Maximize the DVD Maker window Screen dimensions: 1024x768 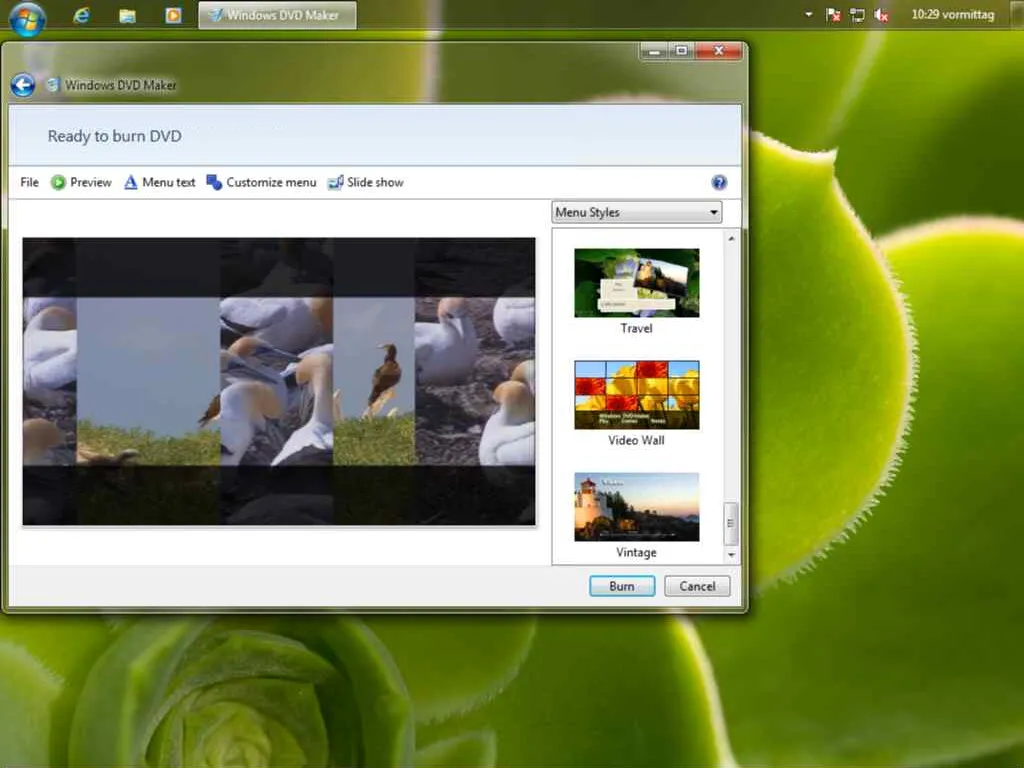coord(682,50)
